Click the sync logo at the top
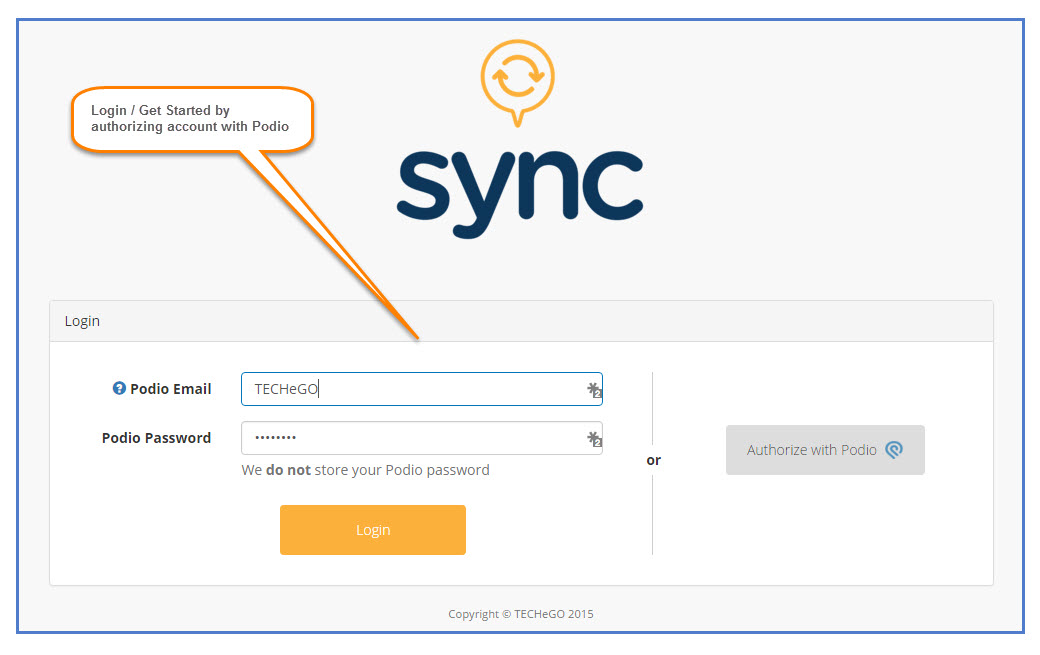1040x655 pixels. [x=519, y=139]
